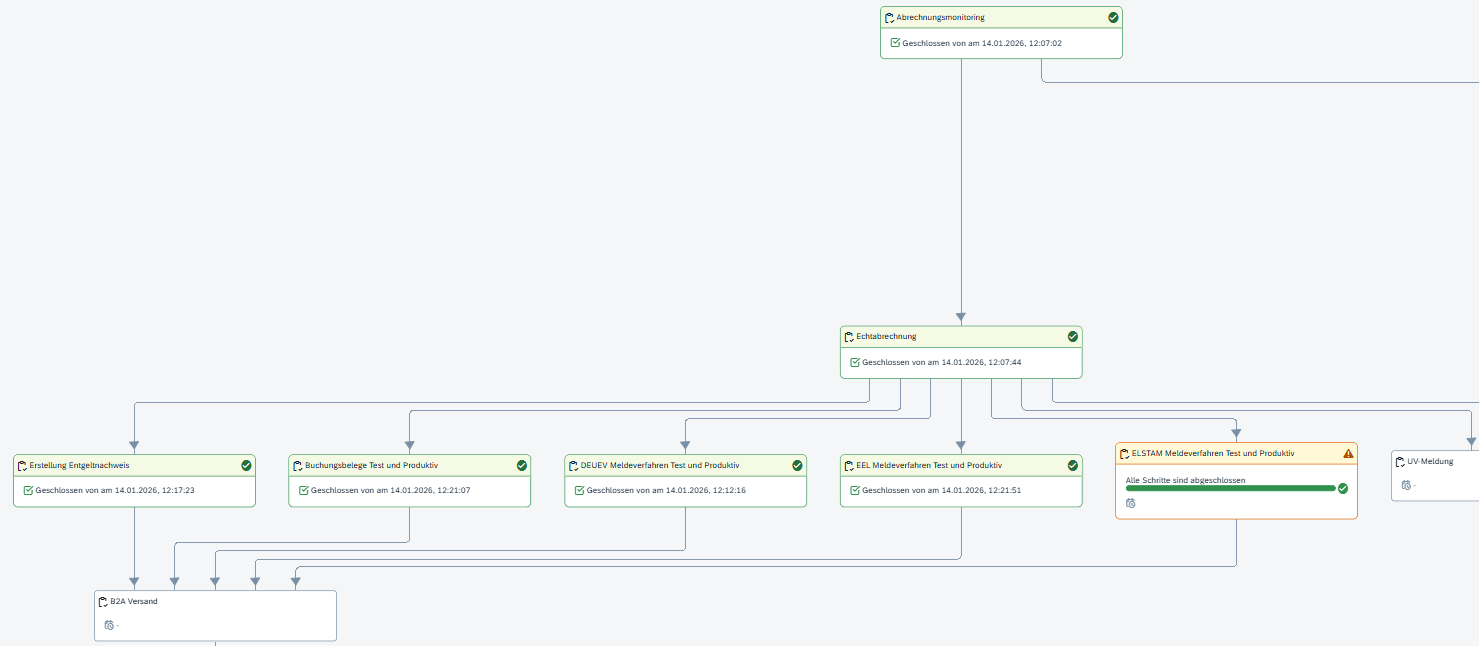Click the completed checkbox in Erstellung Entgeltnachweis

28,490
